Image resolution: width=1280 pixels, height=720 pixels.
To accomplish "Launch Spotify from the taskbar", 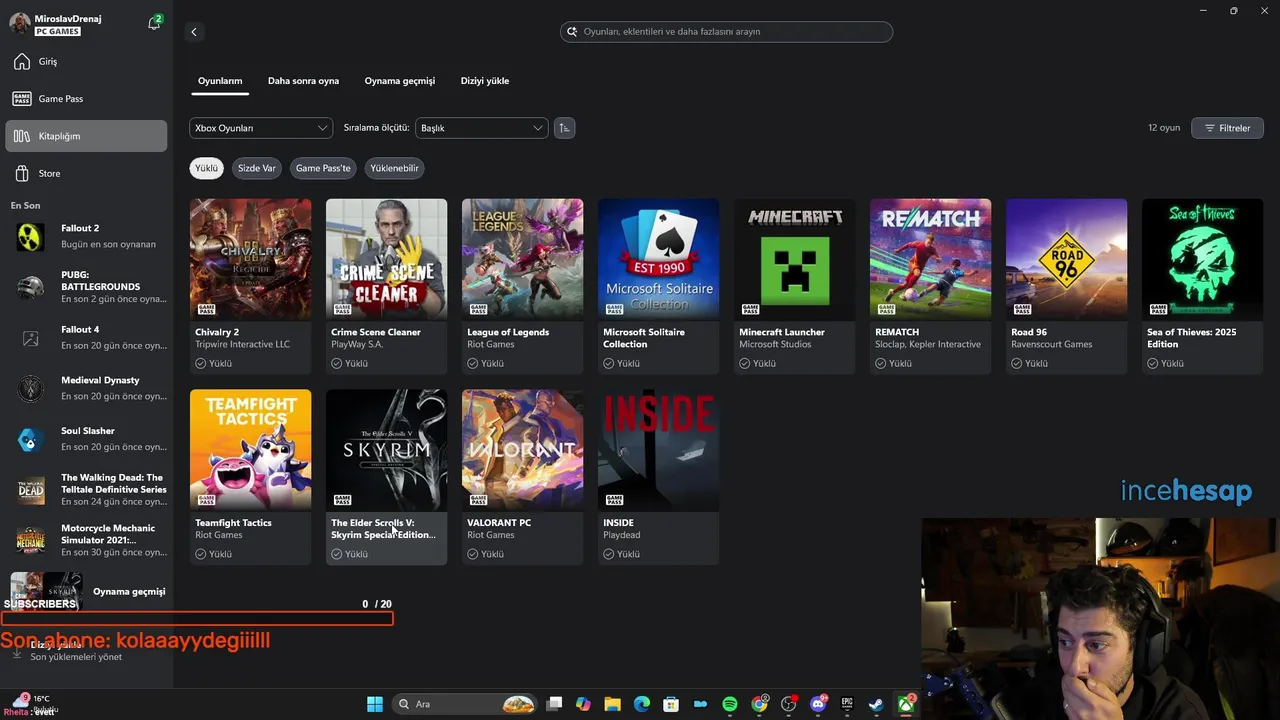I will point(730,704).
